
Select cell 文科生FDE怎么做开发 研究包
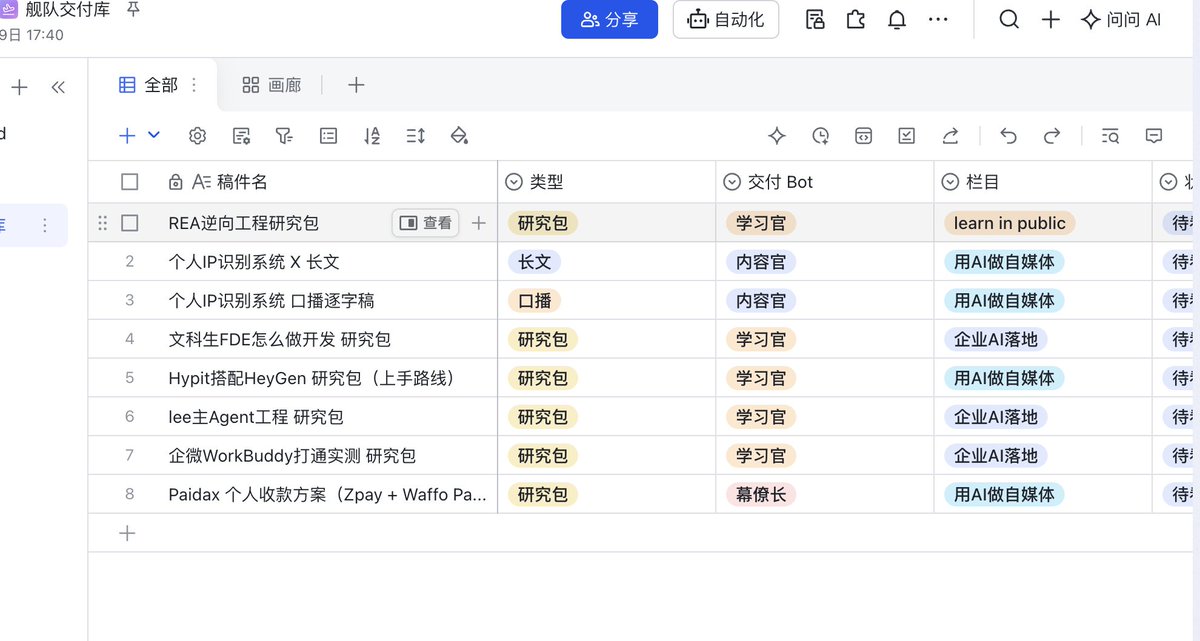(x=279, y=340)
